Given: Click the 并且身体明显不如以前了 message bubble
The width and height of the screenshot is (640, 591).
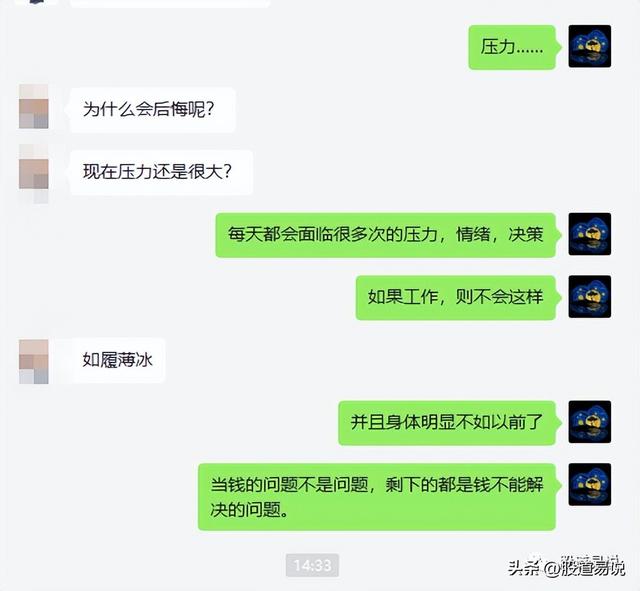Looking at the screenshot, I should tap(447, 423).
